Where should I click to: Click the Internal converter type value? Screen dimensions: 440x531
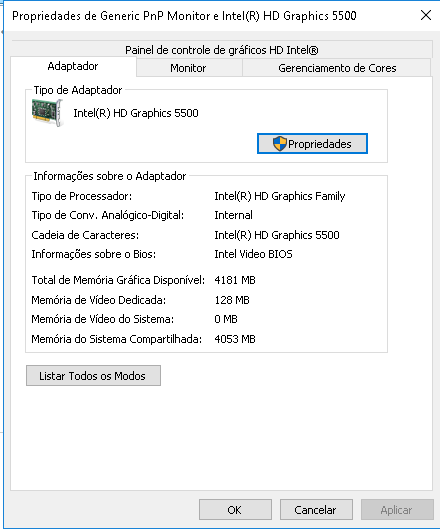pyautogui.click(x=233, y=215)
